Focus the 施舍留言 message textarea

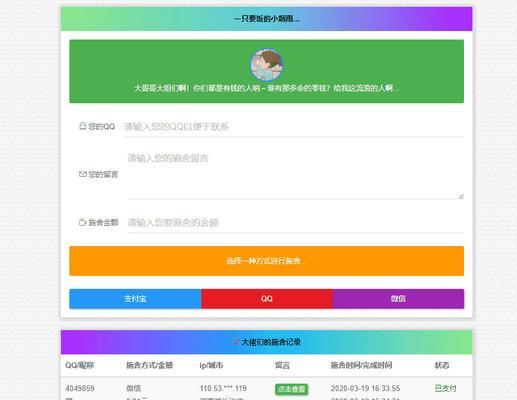[x=296, y=174]
